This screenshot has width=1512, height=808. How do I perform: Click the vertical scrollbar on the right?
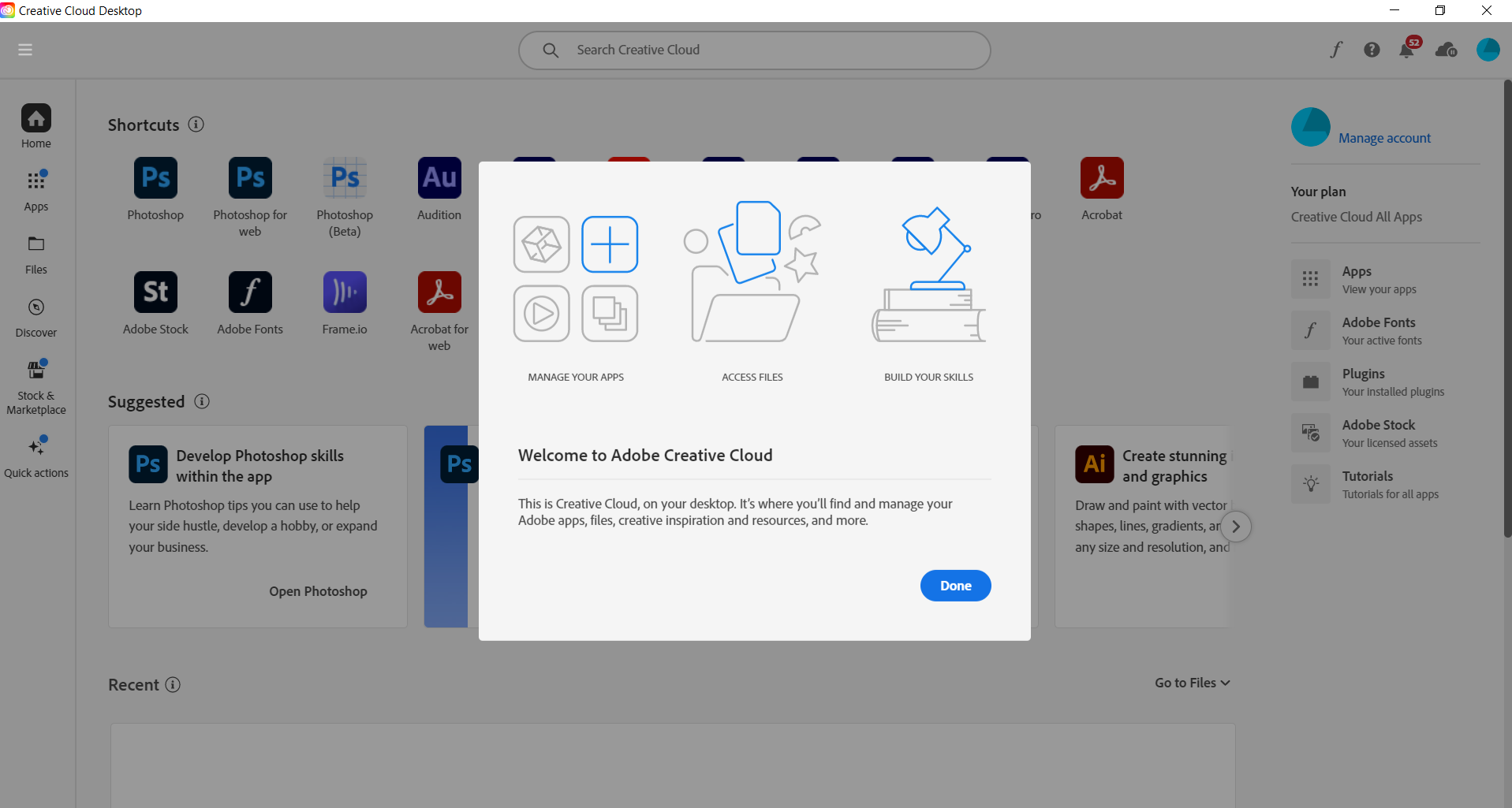(x=1507, y=309)
